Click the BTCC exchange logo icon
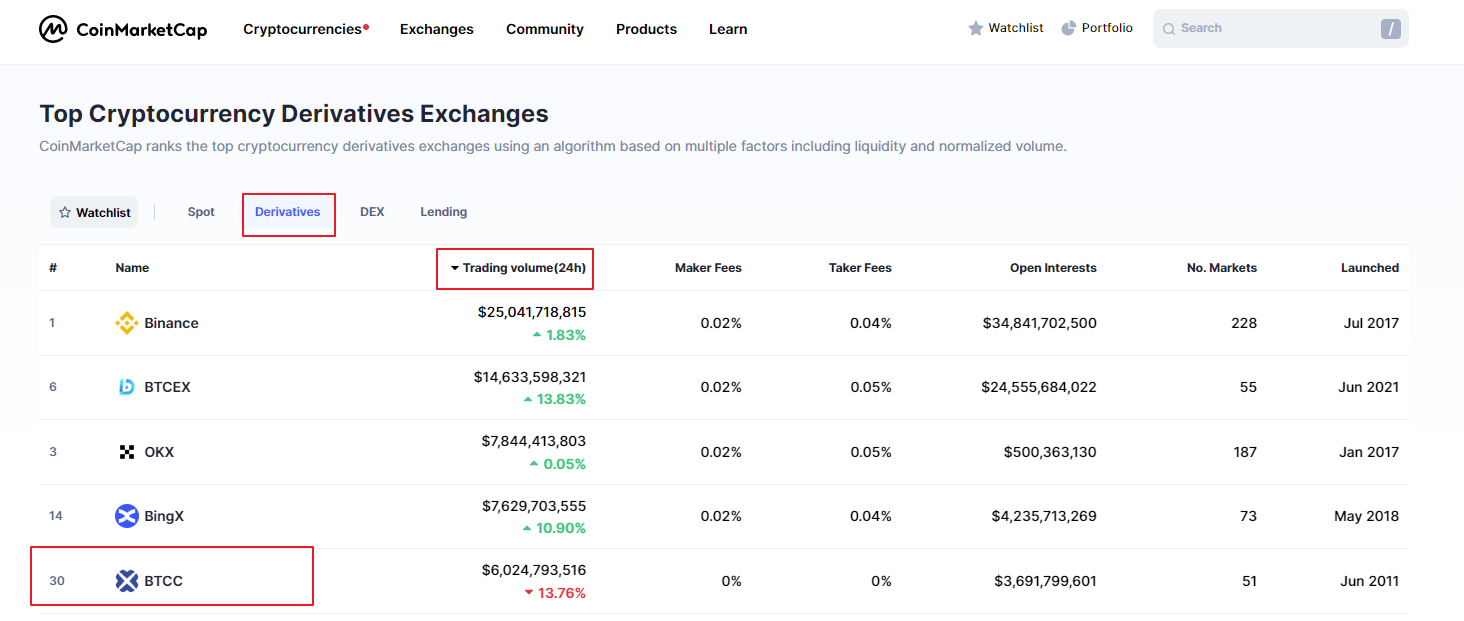 point(126,581)
